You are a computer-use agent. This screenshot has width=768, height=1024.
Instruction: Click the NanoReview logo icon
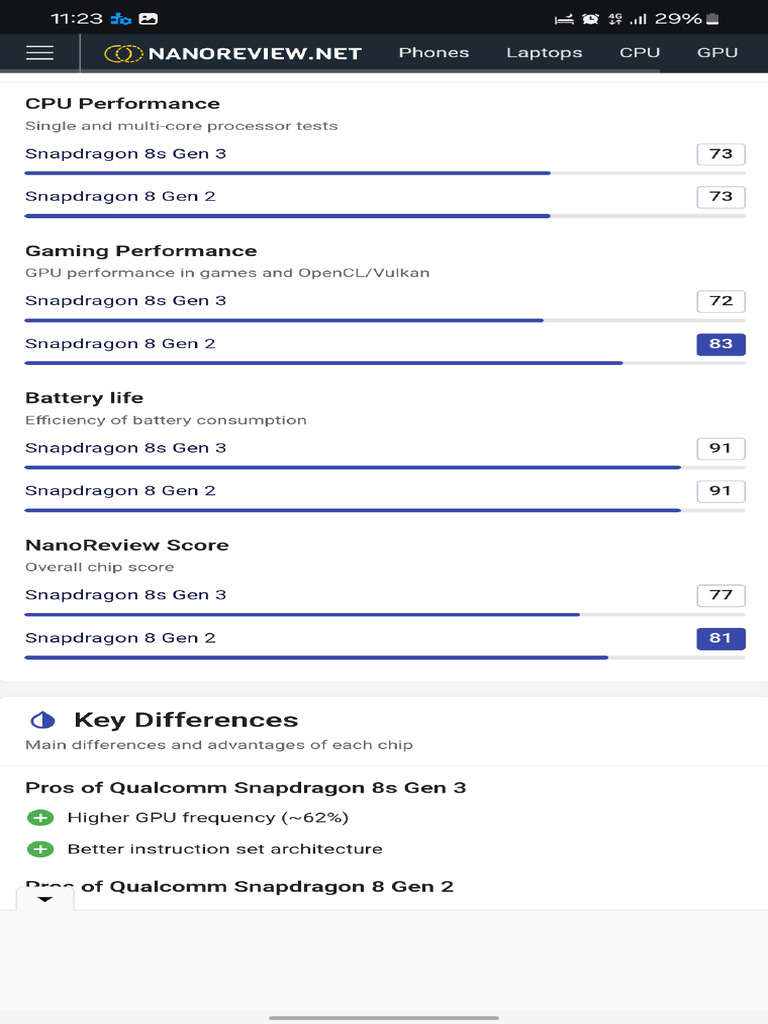pyautogui.click(x=124, y=54)
